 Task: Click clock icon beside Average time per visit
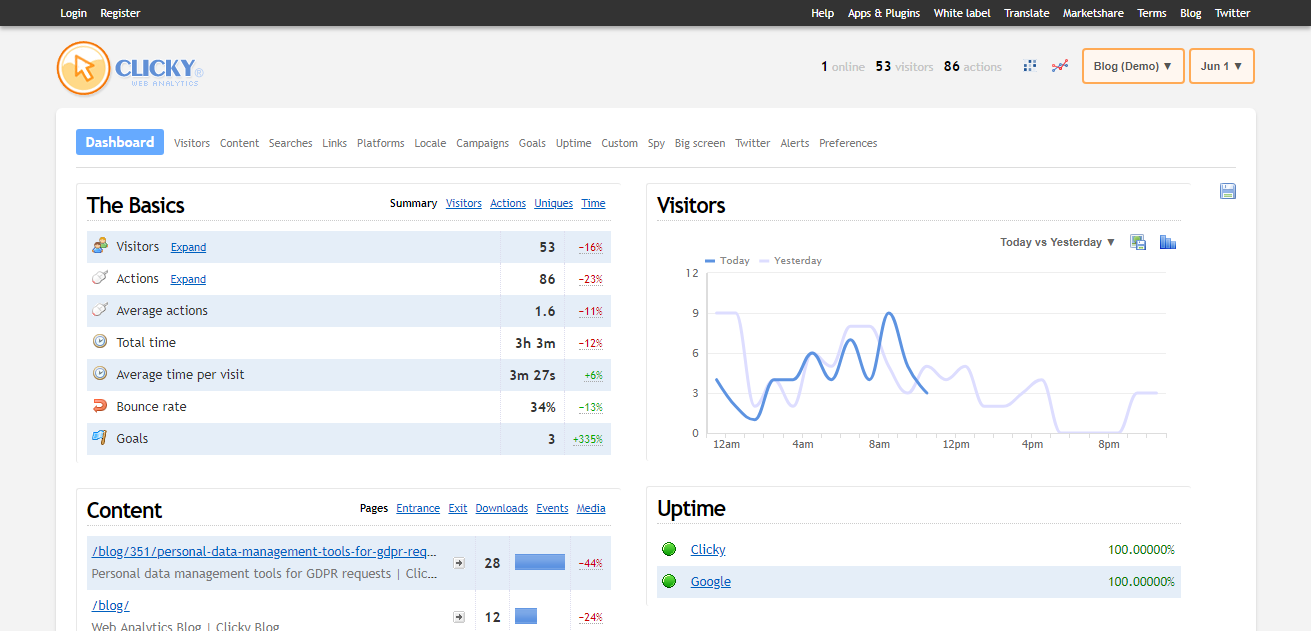pyautogui.click(x=99, y=374)
